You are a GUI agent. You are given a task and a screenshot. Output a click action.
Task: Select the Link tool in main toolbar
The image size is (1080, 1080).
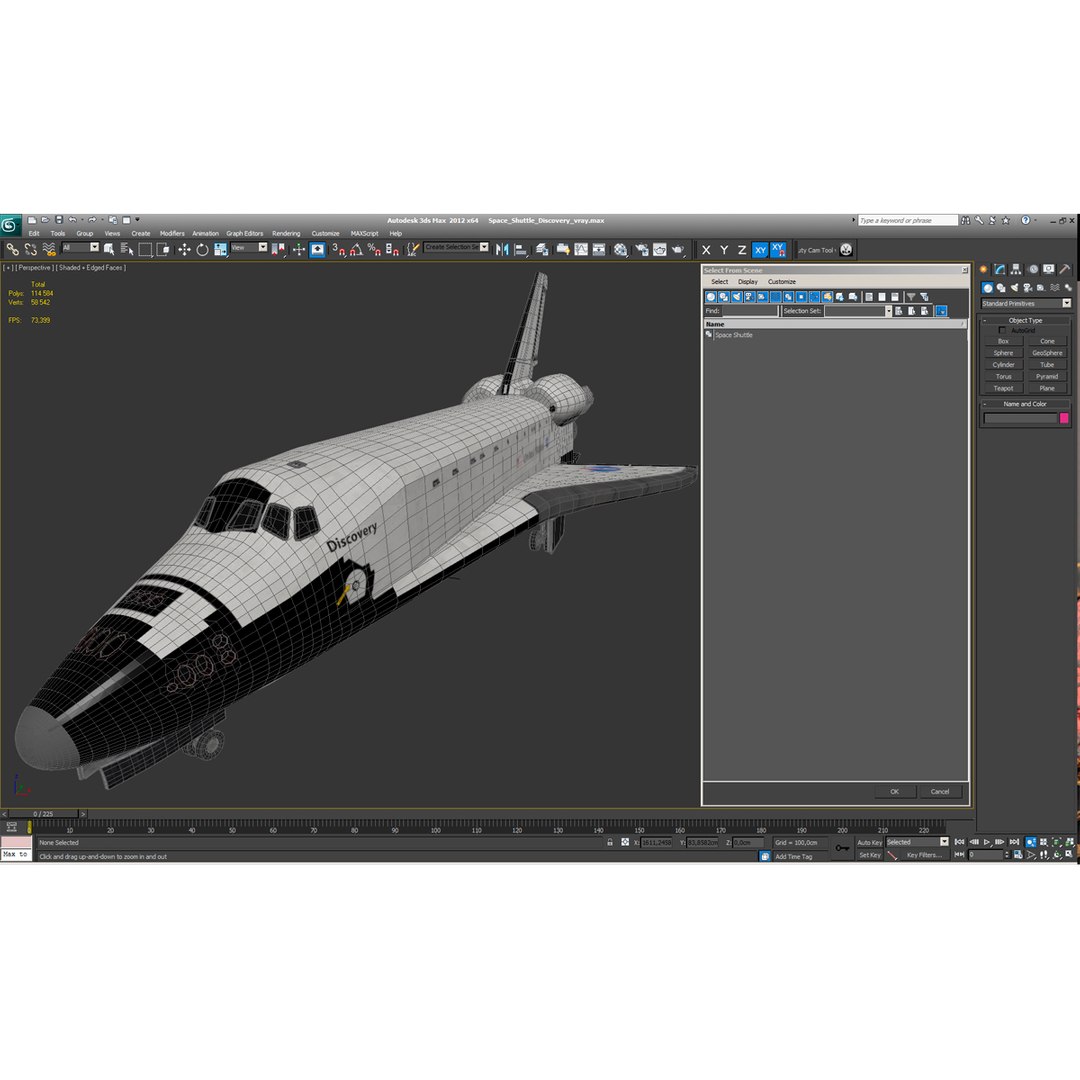pyautogui.click(x=12, y=249)
